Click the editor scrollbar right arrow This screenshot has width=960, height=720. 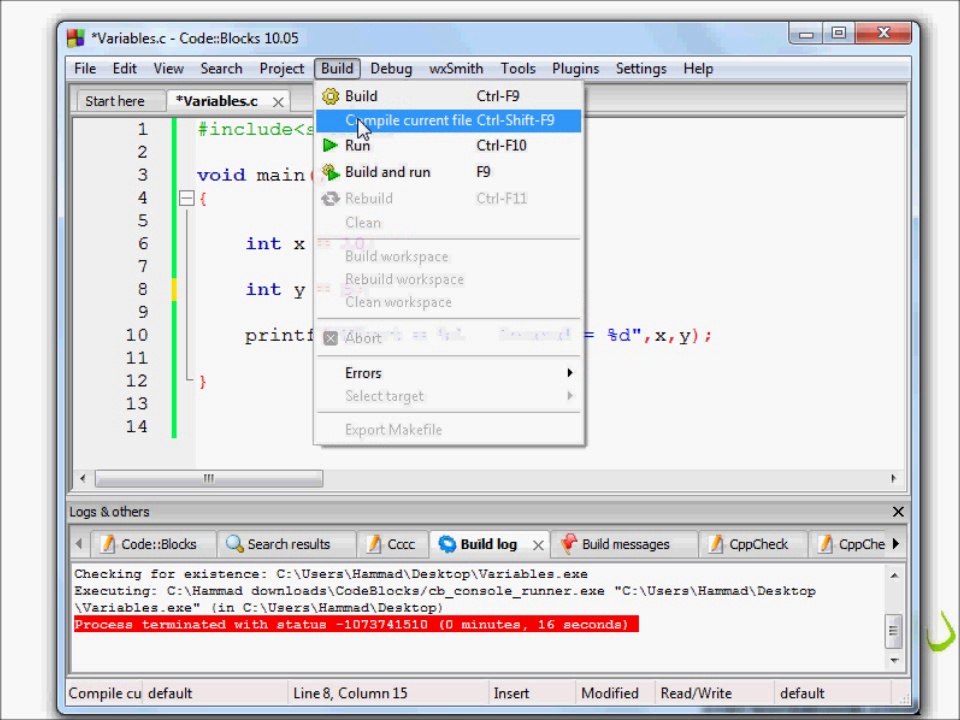893,478
